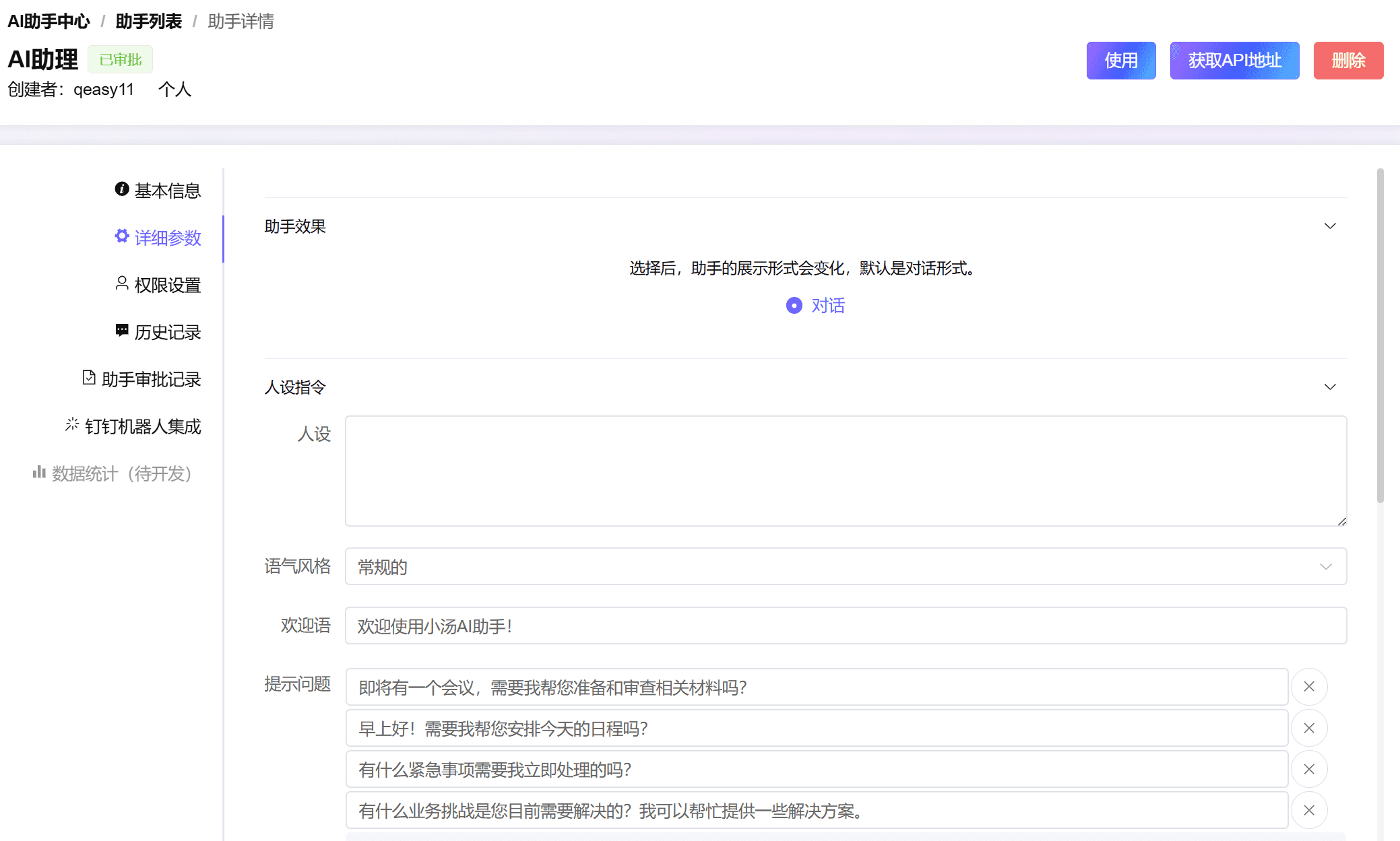The height and width of the screenshot is (841, 1400).
Task: Click the user icon beside 权限设置
Action: coord(122,283)
